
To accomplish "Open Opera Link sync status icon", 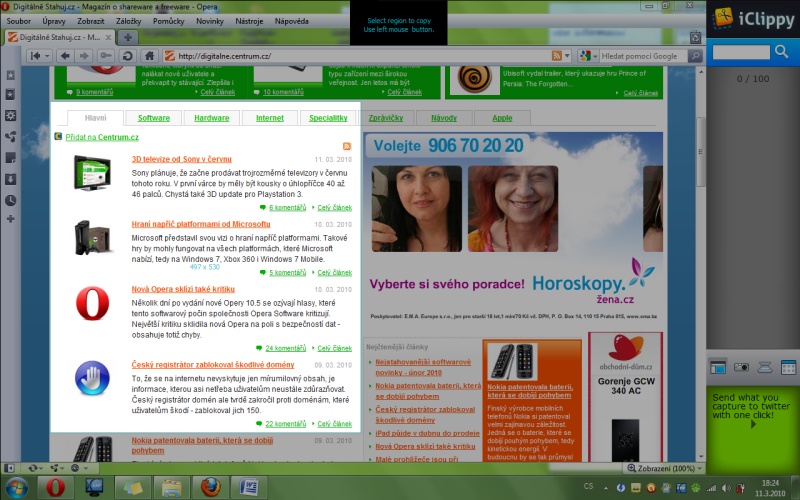I will tap(33, 468).
